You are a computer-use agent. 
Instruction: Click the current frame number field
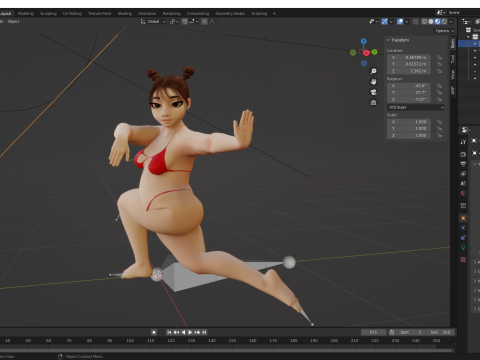tap(373, 332)
